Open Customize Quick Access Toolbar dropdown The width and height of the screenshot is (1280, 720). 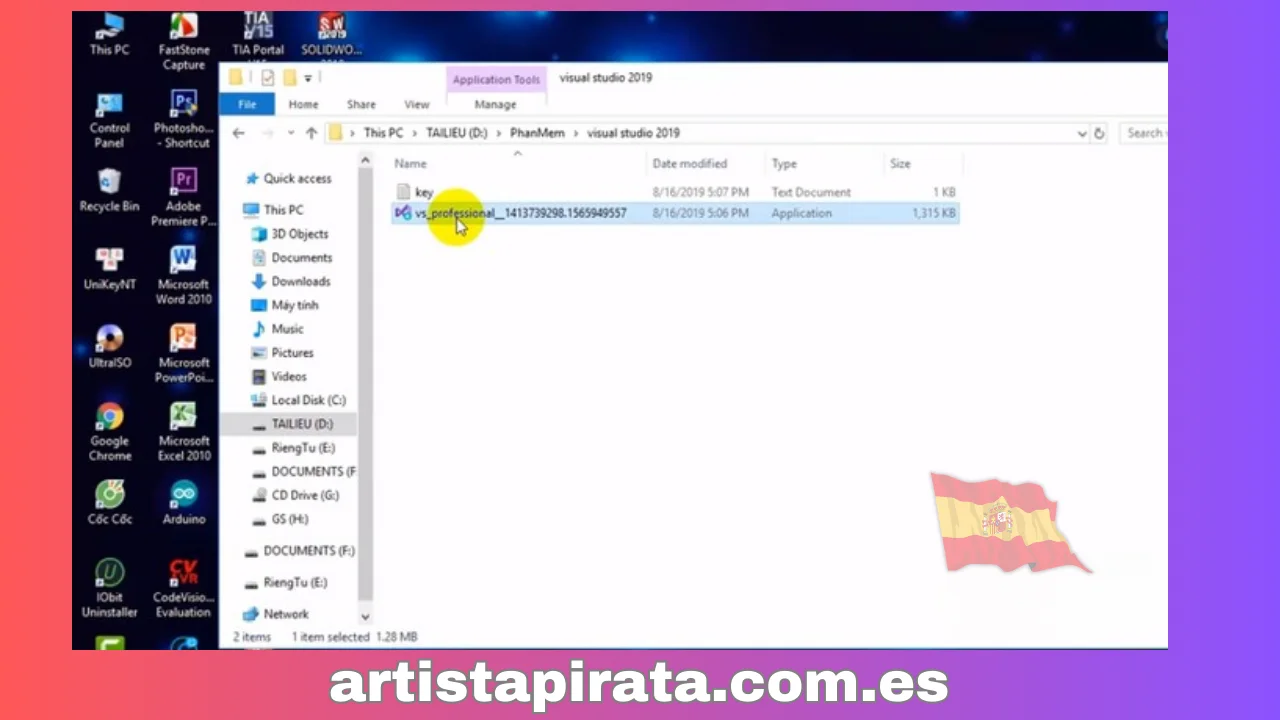308,78
